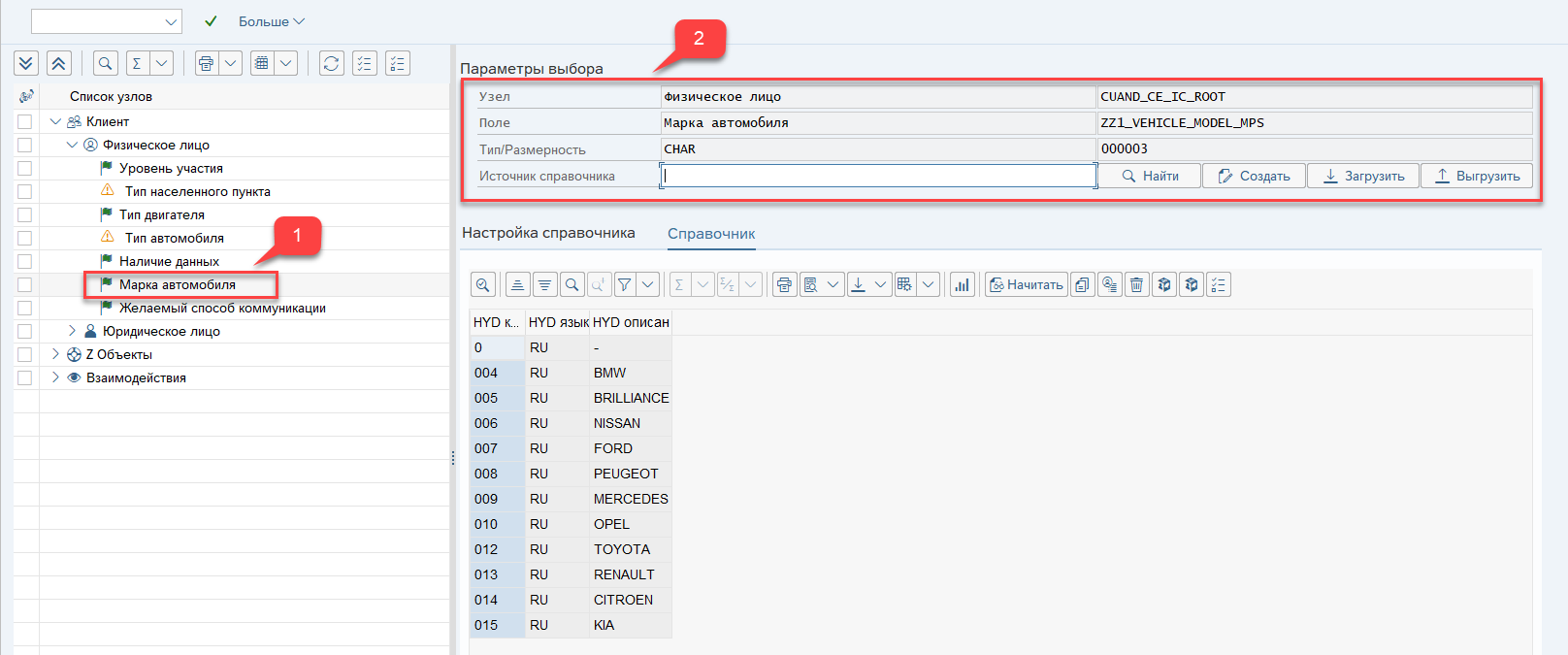This screenshot has height=655, width=1568.
Task: Expand the Юридическое лицо tree node
Action: pos(72,332)
